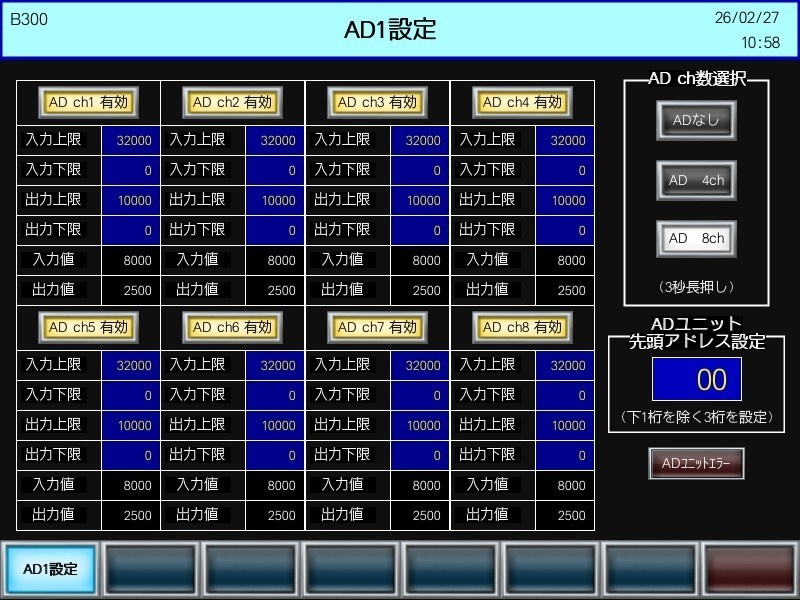Edit ch2 入力下限 value field

[x=275, y=170]
